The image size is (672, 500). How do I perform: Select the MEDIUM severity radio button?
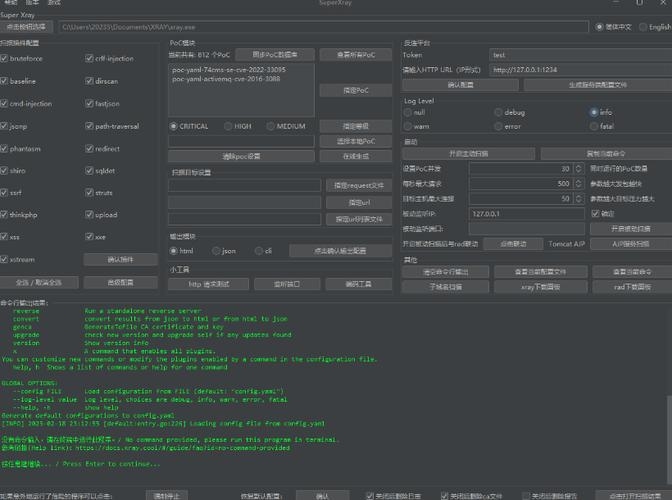[270, 126]
